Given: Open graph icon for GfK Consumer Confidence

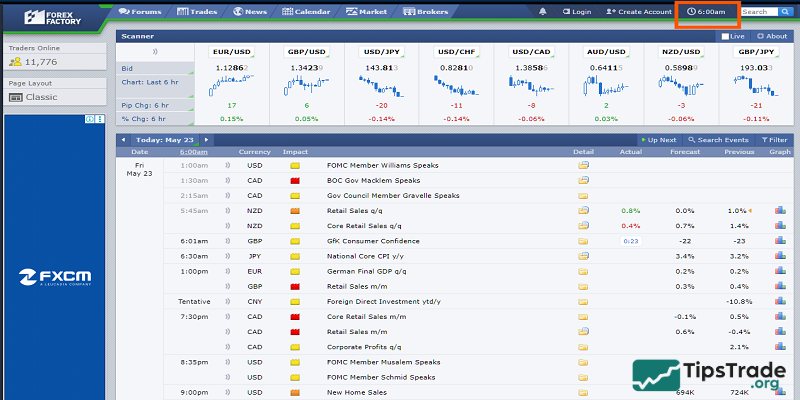Looking at the screenshot, I should click(x=779, y=241).
